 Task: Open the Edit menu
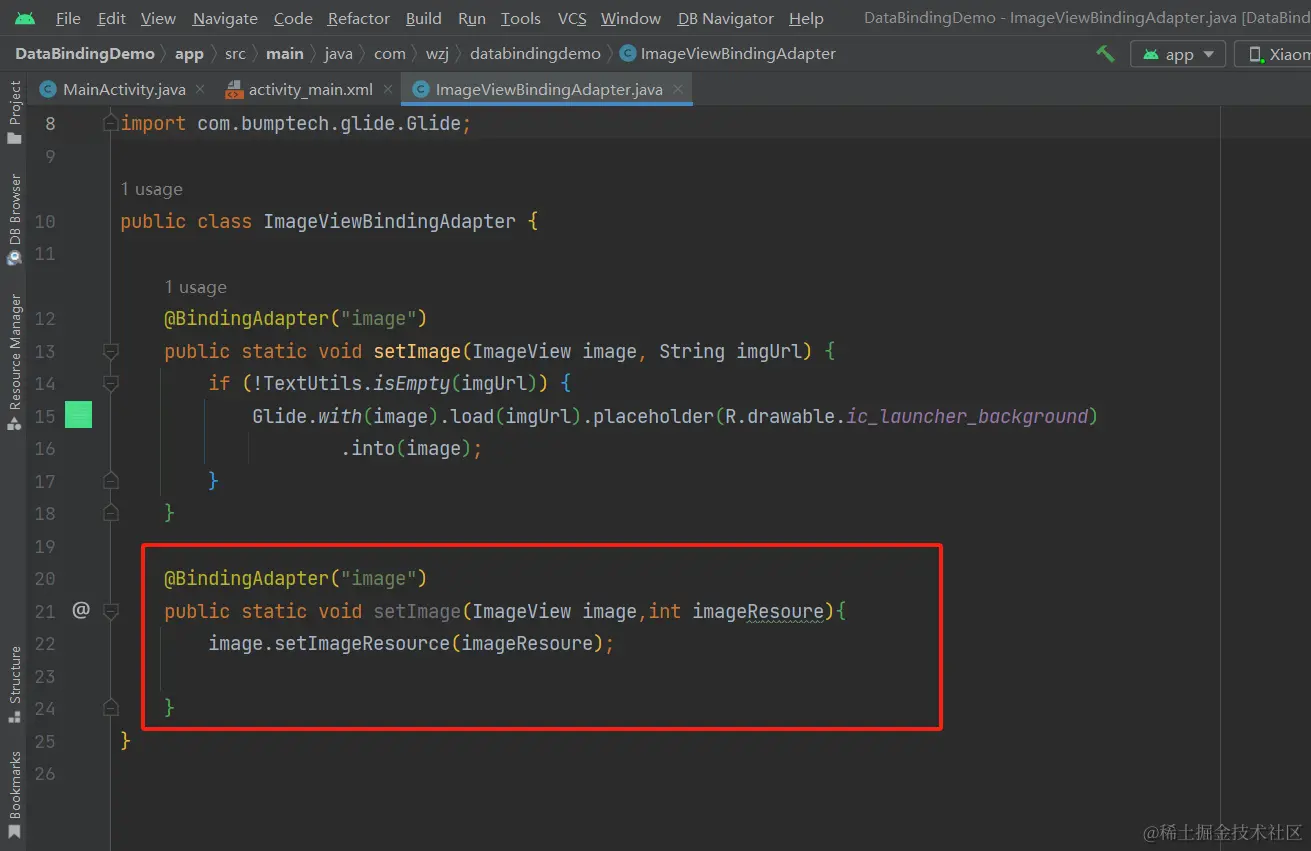click(112, 18)
